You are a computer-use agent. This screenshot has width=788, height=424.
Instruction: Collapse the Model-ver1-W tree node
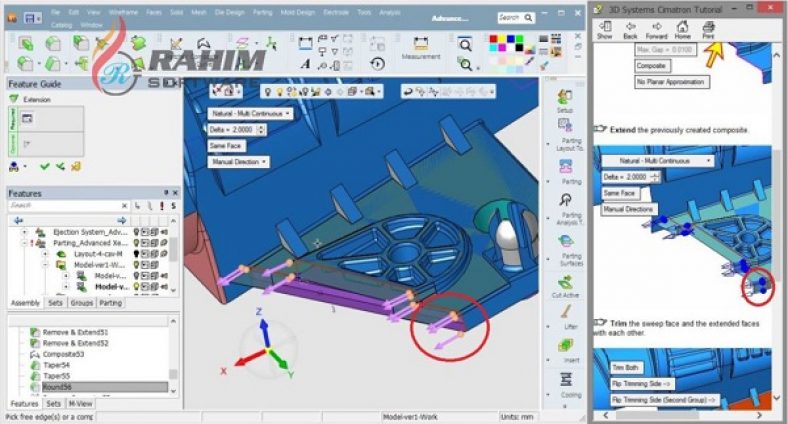tap(45, 265)
